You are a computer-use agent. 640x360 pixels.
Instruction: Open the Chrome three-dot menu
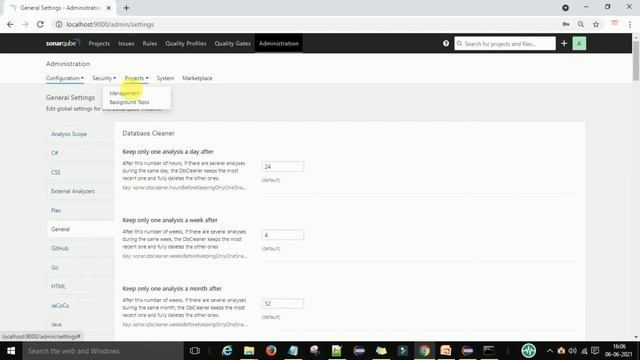click(x=630, y=24)
